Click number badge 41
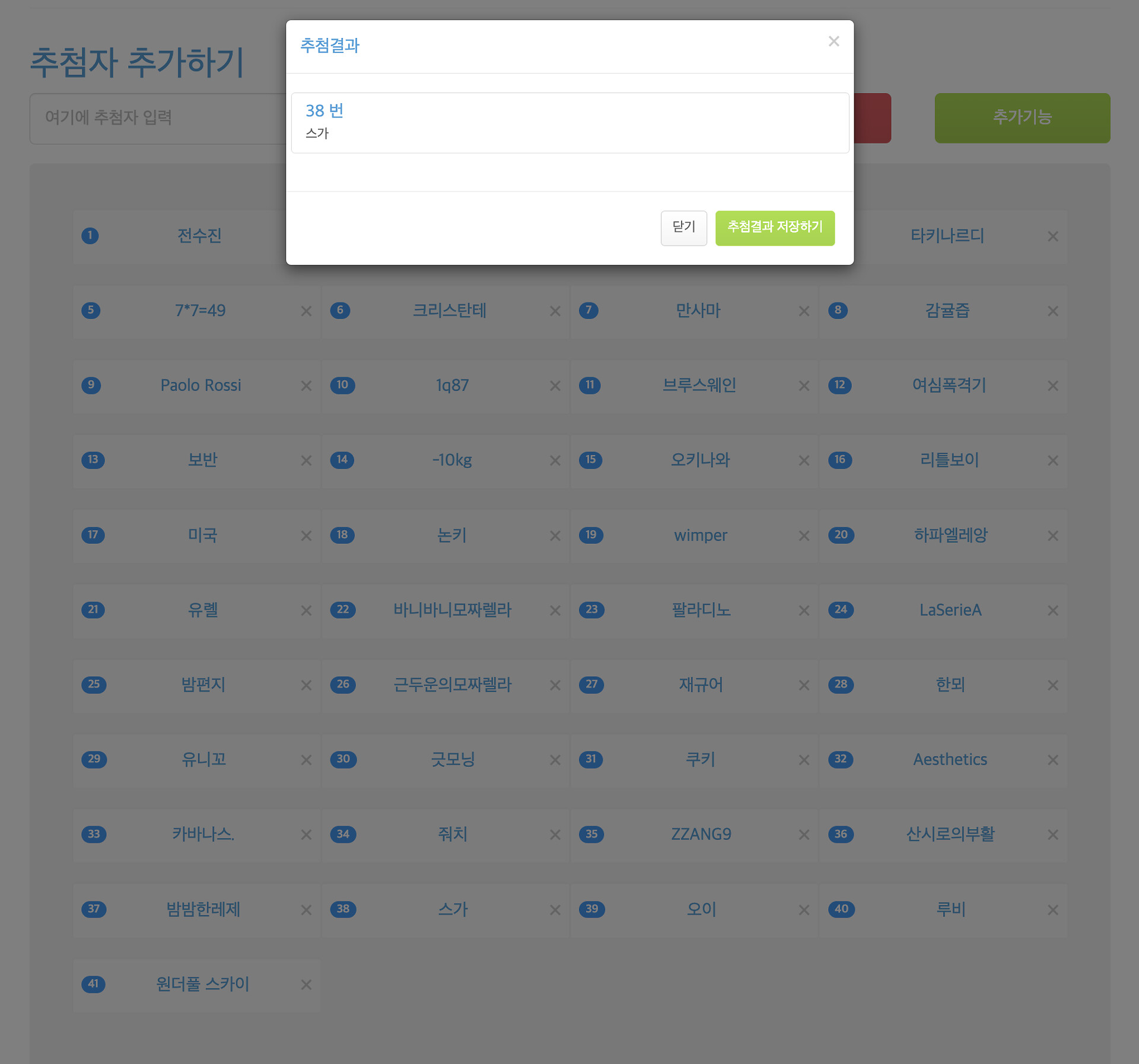The width and height of the screenshot is (1139, 1064). [x=93, y=984]
